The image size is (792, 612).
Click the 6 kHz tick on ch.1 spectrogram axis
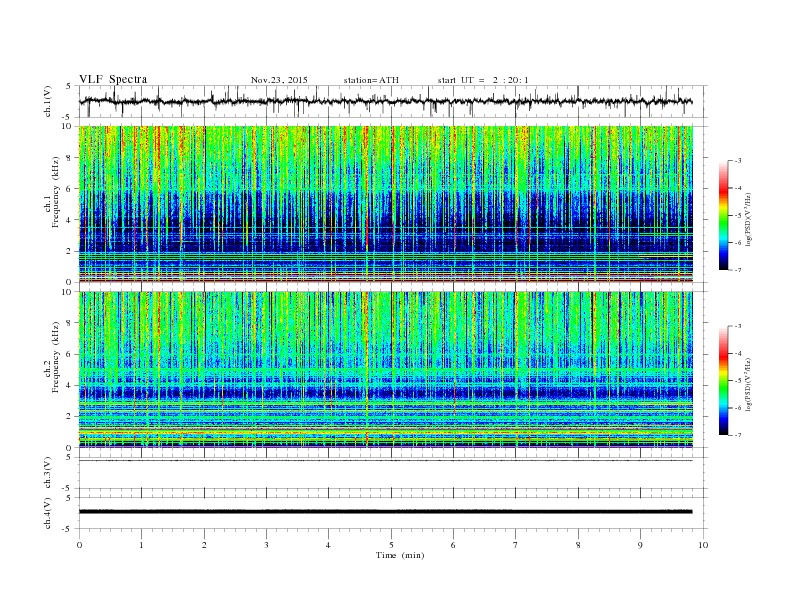(x=70, y=189)
